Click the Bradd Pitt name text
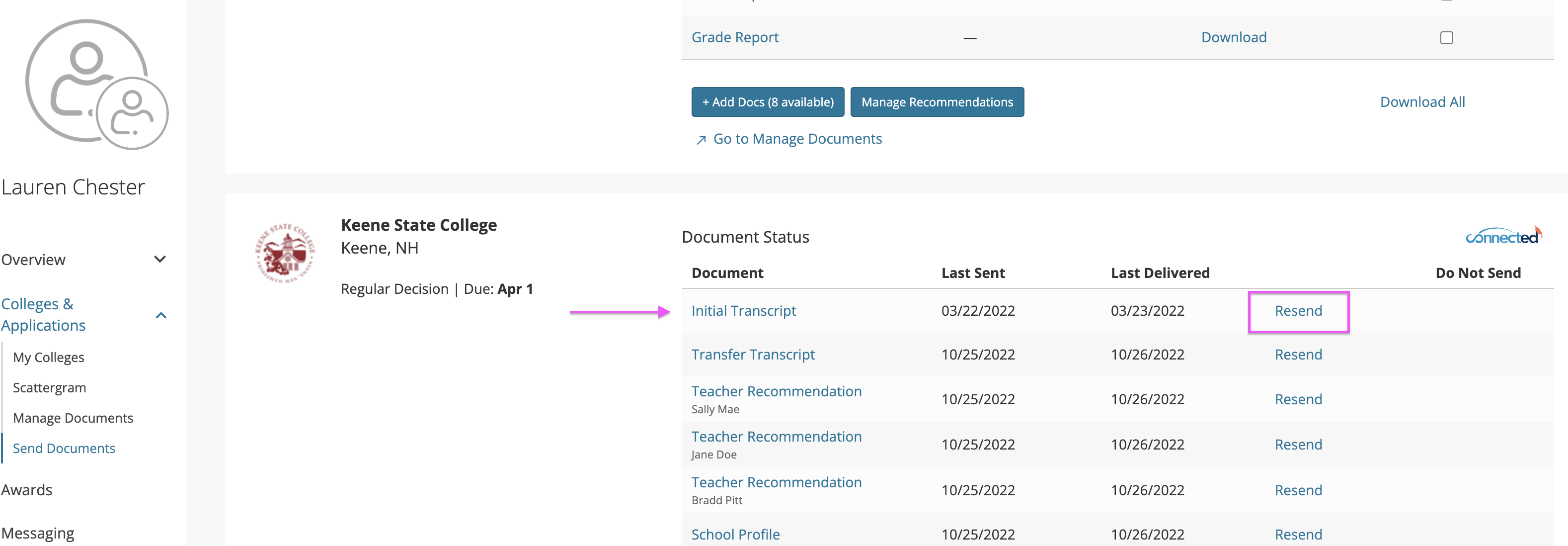The image size is (1568, 546). click(x=716, y=500)
